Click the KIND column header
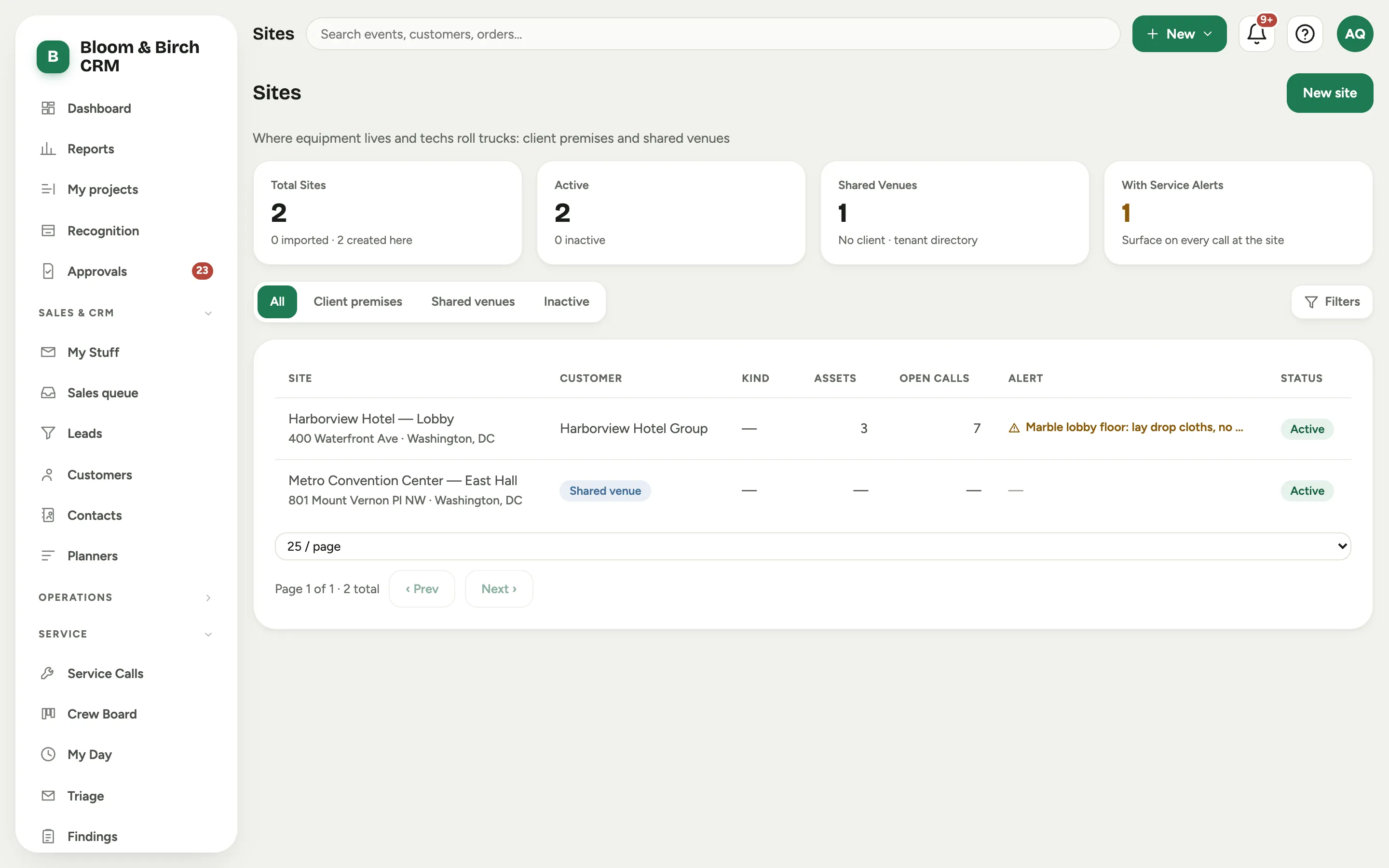This screenshot has width=1389, height=868. tap(755, 379)
